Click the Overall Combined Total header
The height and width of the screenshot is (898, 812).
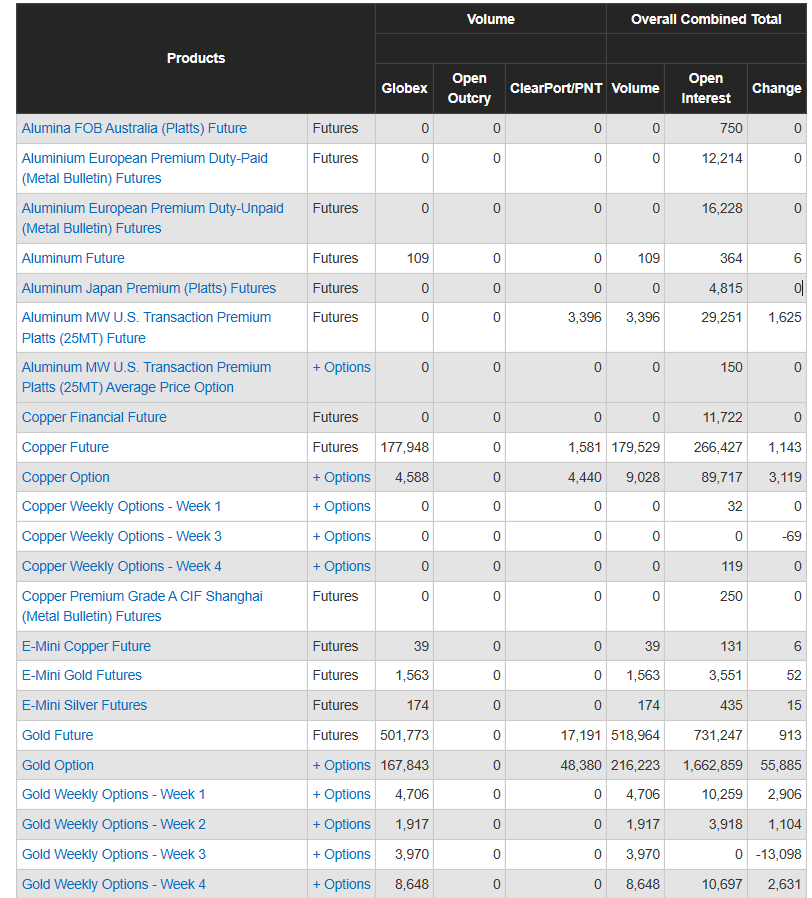tap(706, 19)
